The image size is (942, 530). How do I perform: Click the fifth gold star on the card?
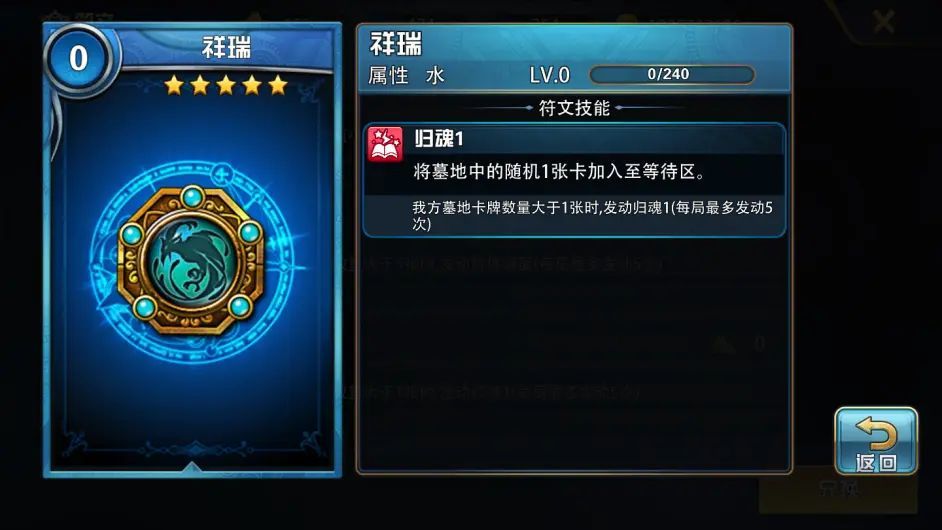point(278,85)
